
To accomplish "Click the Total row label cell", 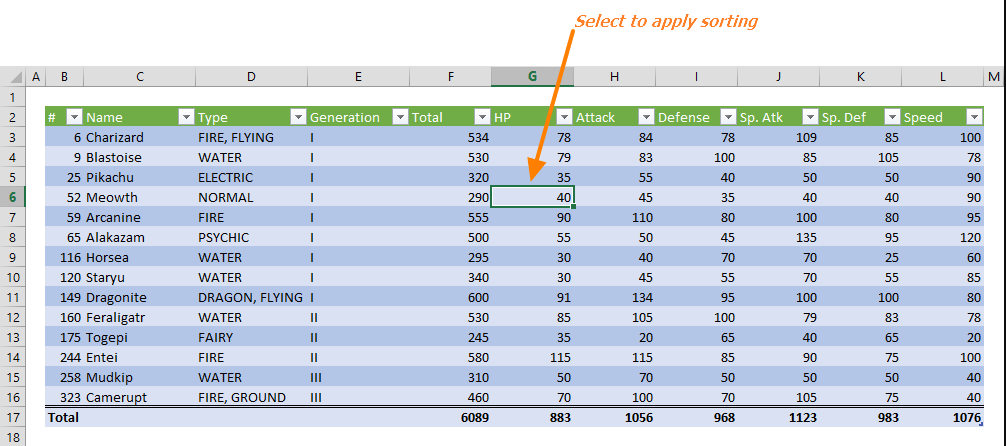I will pyautogui.click(x=64, y=417).
